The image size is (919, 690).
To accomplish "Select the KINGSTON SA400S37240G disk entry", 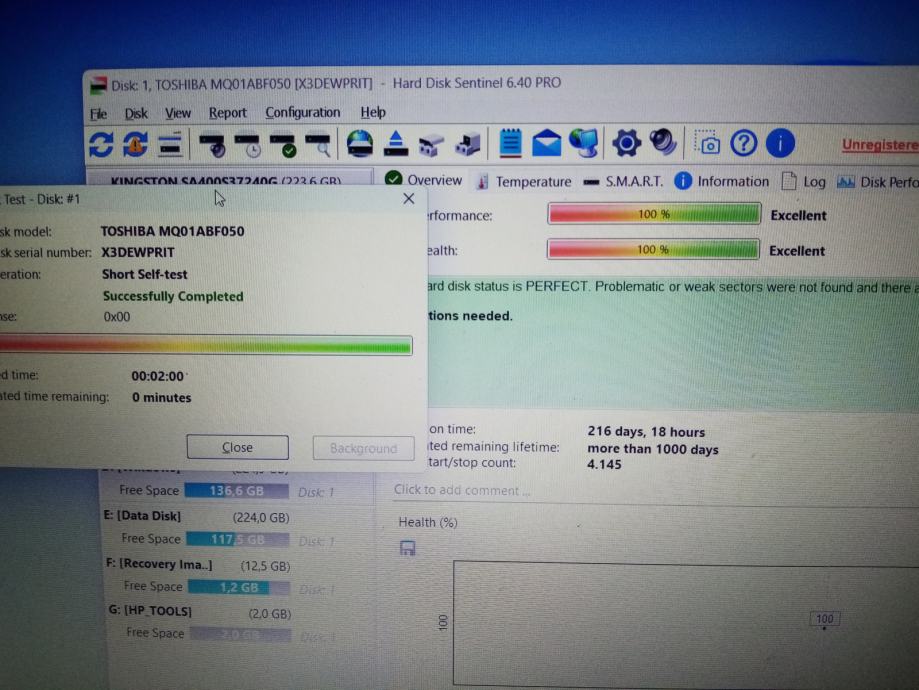I will point(229,179).
